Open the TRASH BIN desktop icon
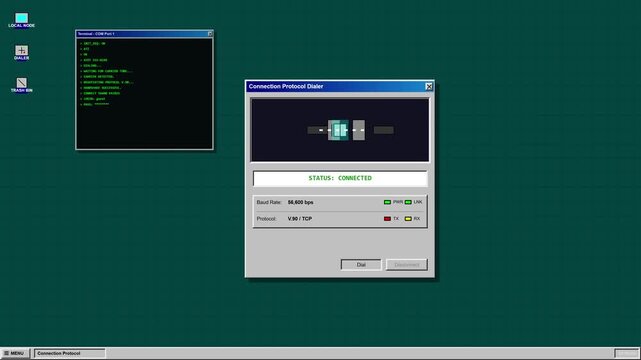The width and height of the screenshot is (641, 360). coord(21,85)
